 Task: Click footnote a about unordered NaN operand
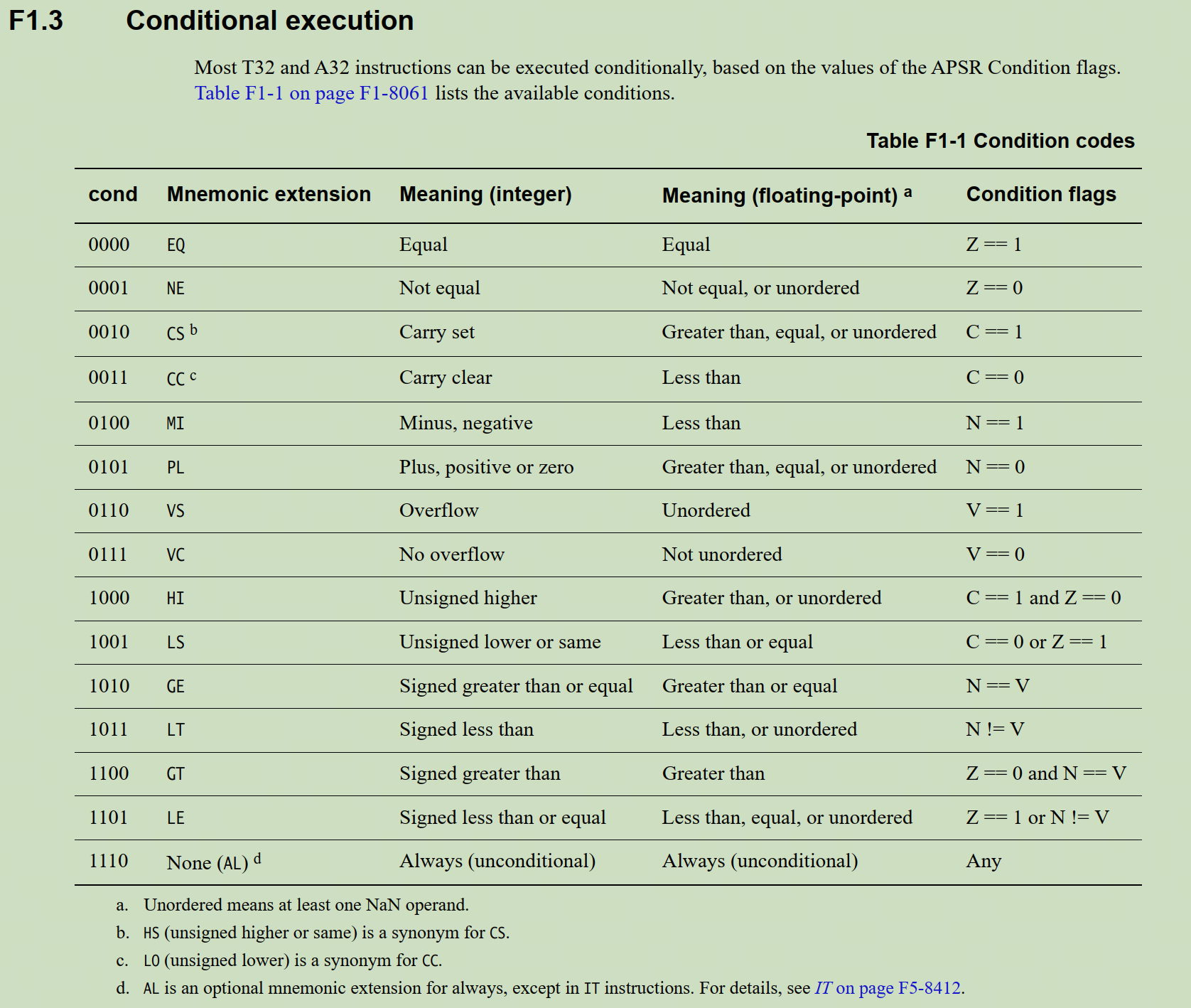(293, 905)
